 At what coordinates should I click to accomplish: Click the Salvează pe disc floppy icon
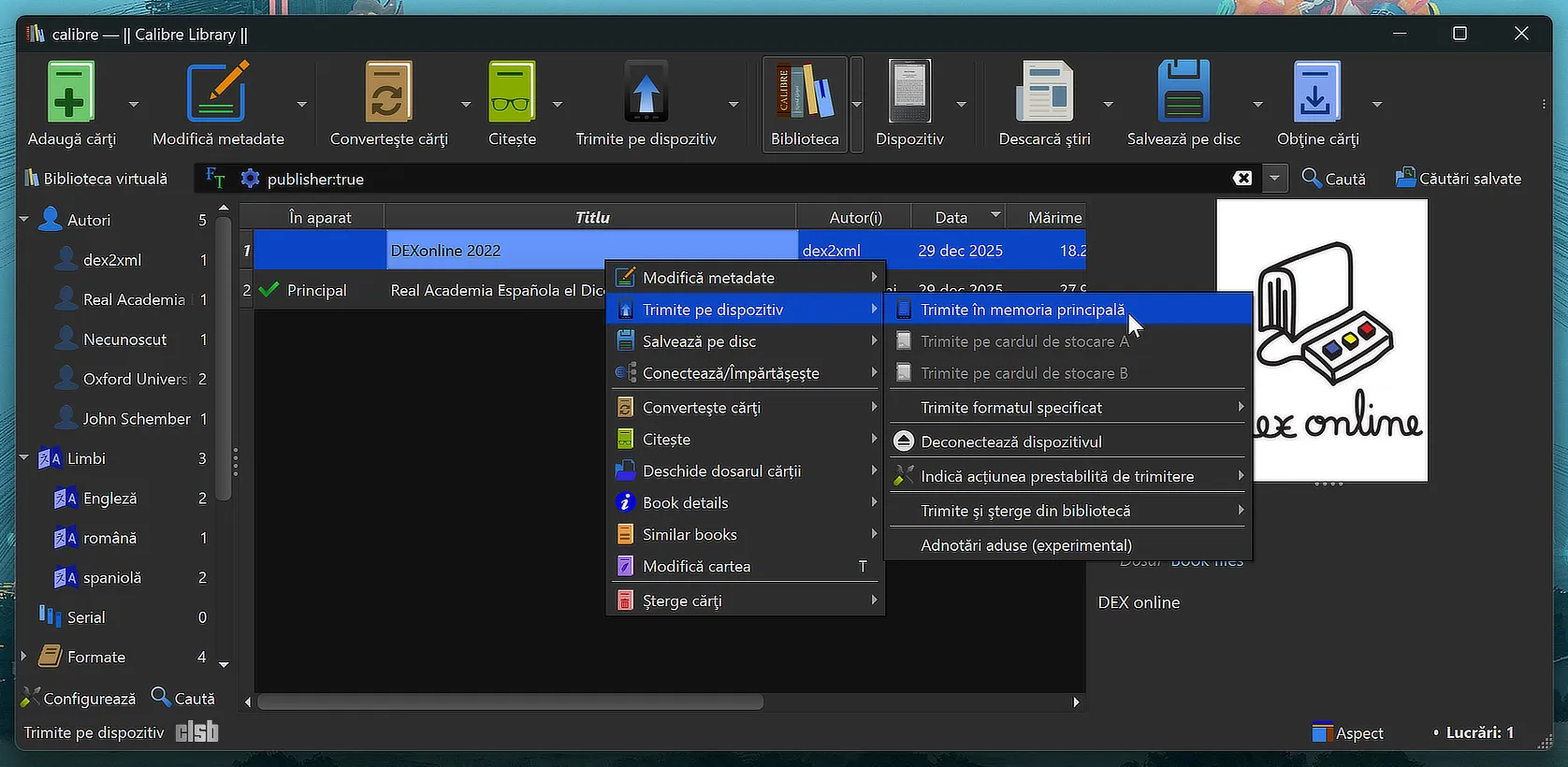click(x=1183, y=94)
